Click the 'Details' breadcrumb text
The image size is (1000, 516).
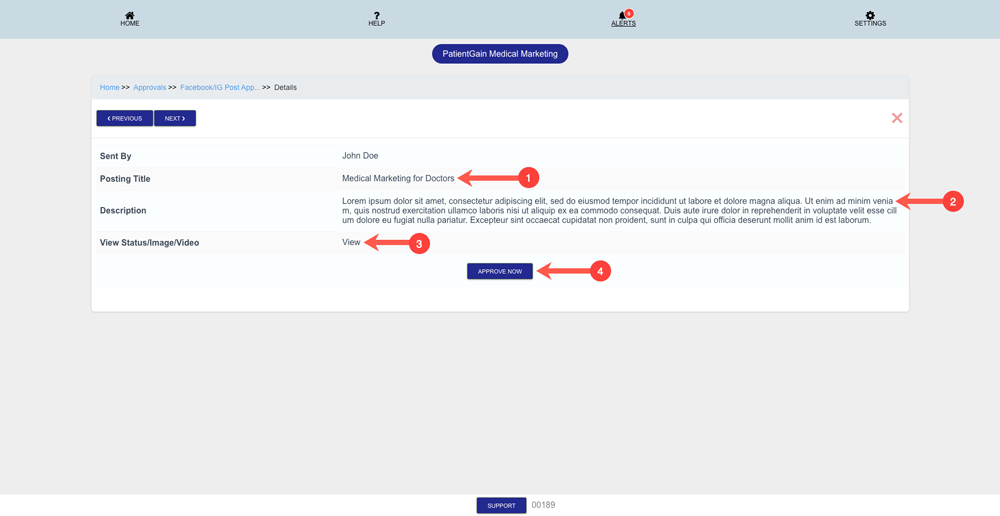(285, 87)
